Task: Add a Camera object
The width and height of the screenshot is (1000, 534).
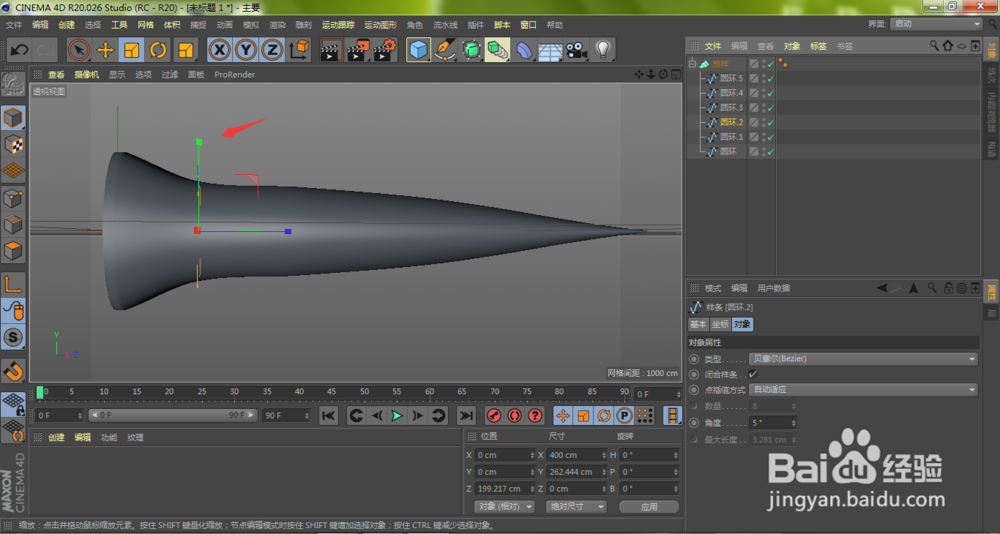Action: (577, 50)
